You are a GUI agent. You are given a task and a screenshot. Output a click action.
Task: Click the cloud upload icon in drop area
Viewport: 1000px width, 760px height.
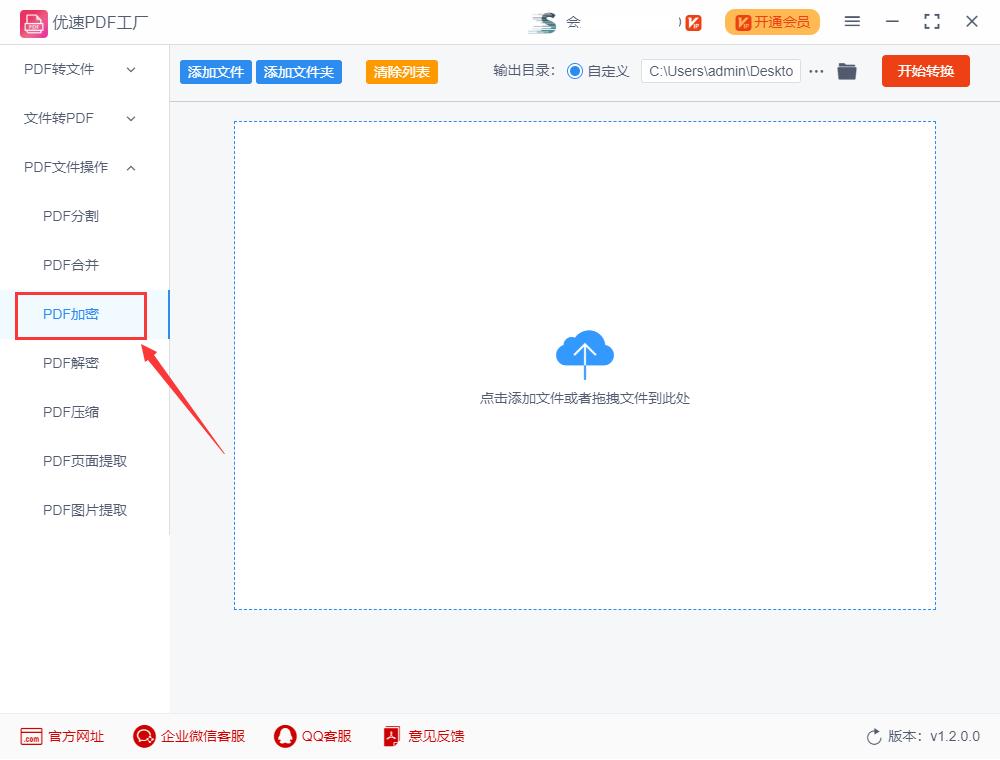coord(585,352)
